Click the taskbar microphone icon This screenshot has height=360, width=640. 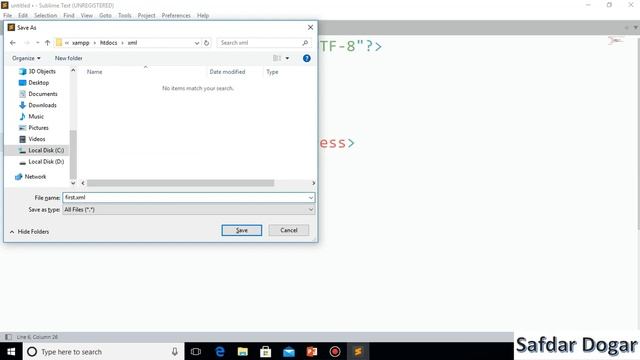[175, 351]
